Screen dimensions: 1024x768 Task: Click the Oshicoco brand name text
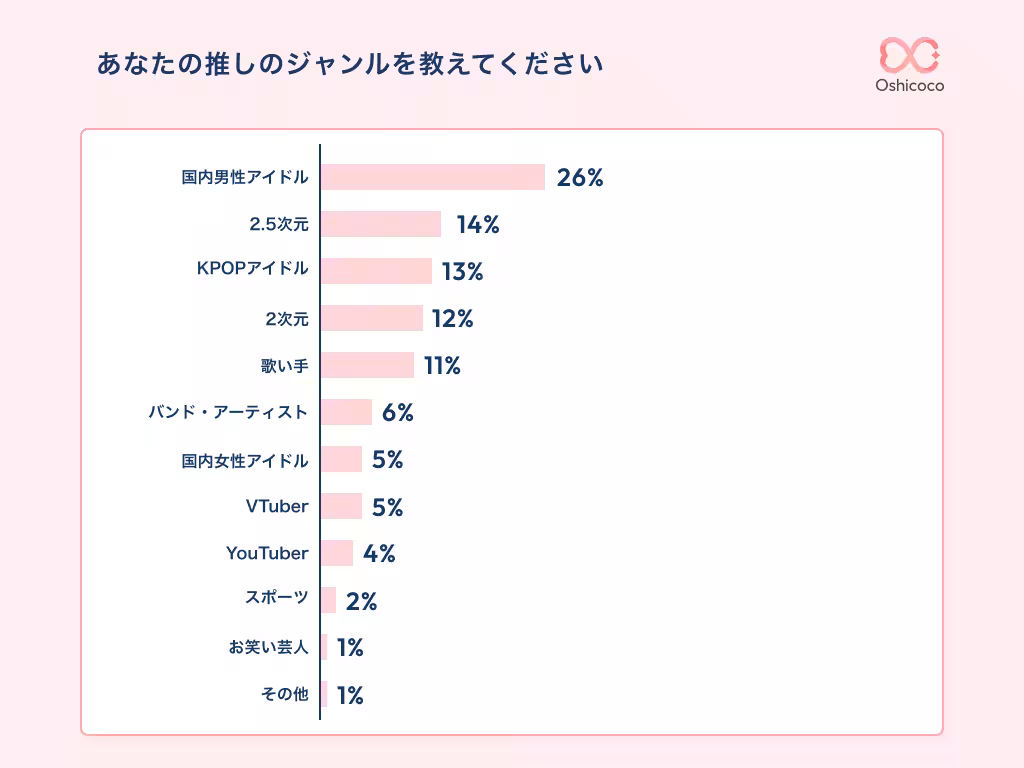click(909, 86)
